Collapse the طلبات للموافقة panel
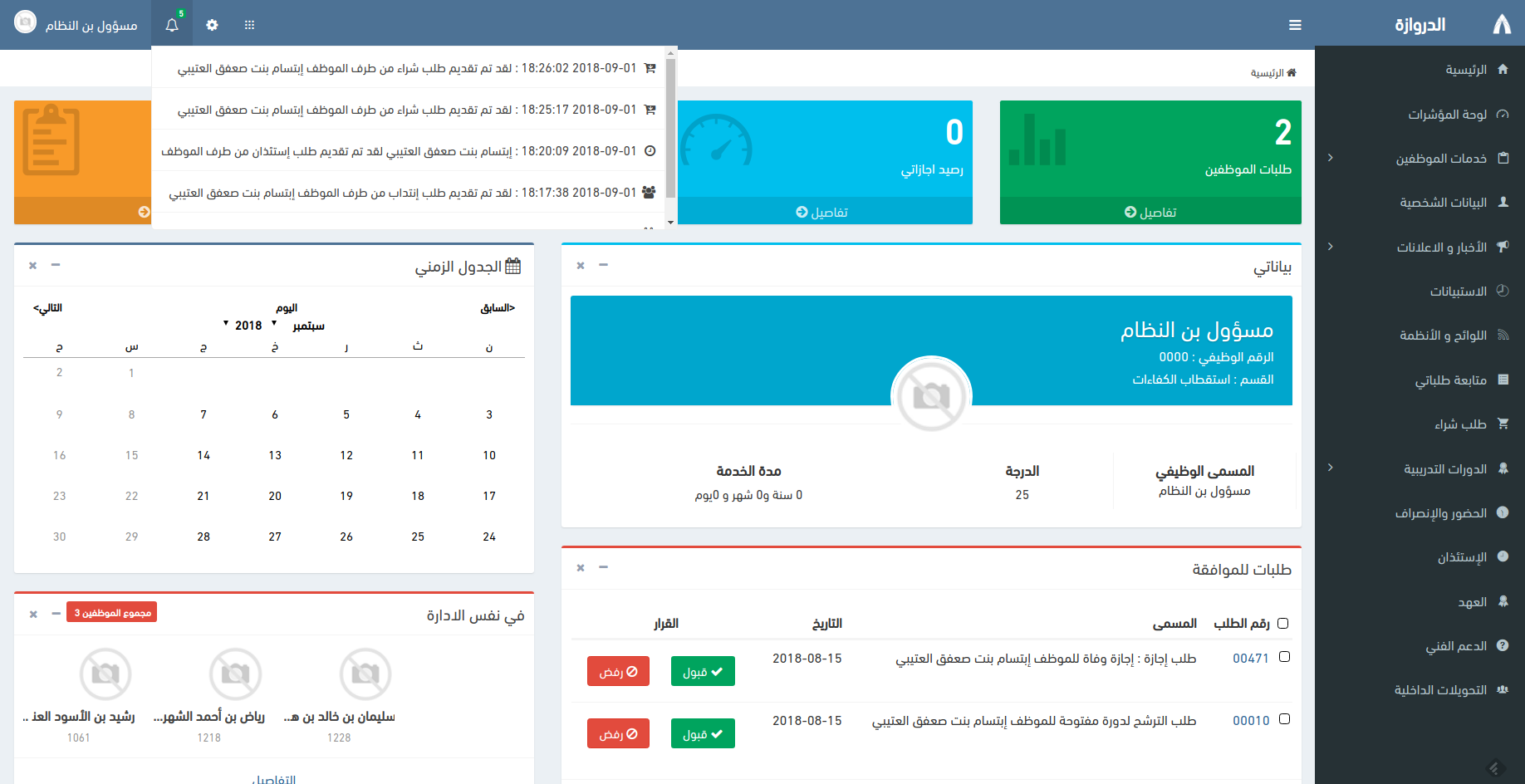The width and height of the screenshot is (1525, 784). (x=604, y=567)
